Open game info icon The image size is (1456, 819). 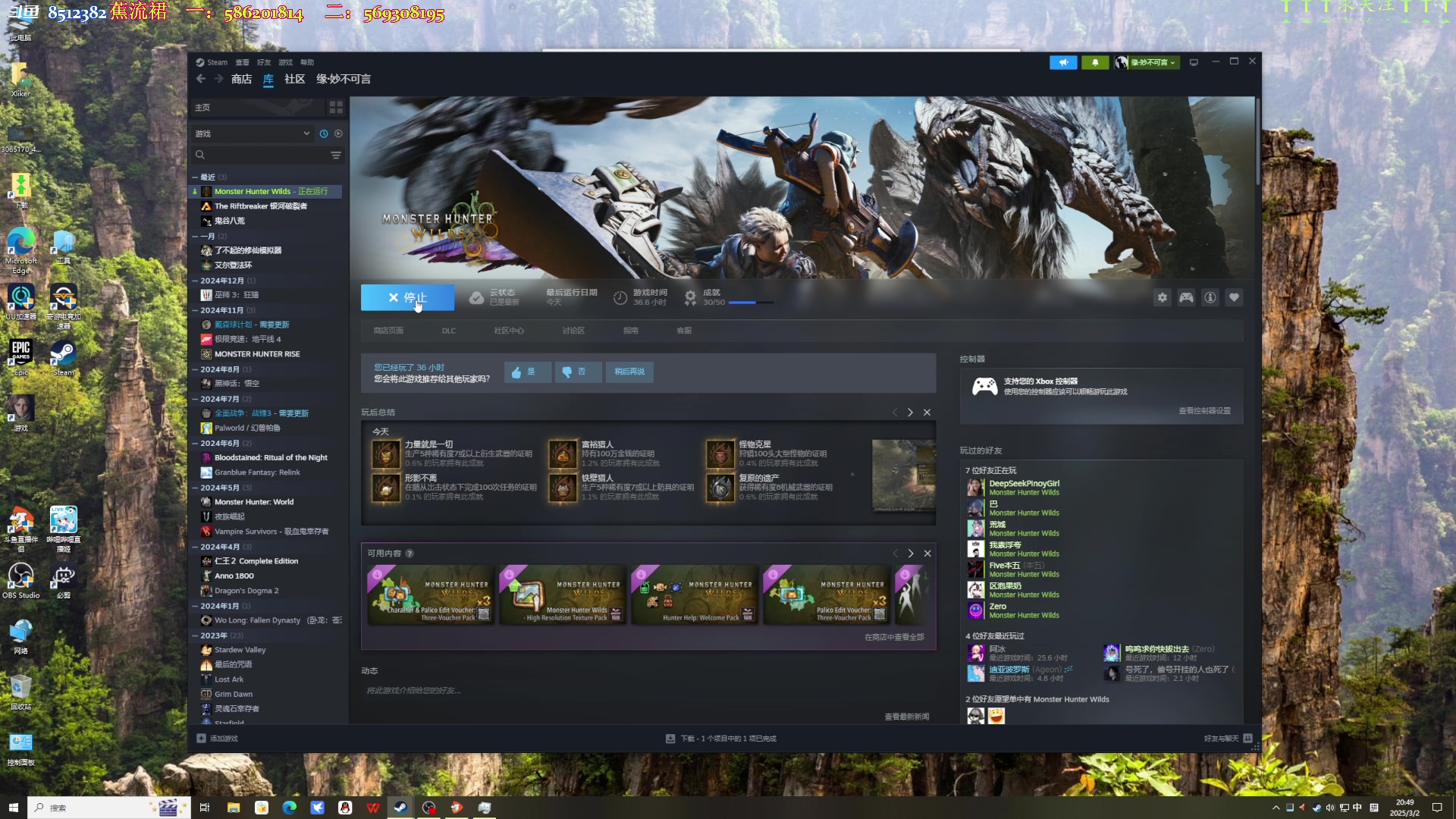coord(1210,297)
